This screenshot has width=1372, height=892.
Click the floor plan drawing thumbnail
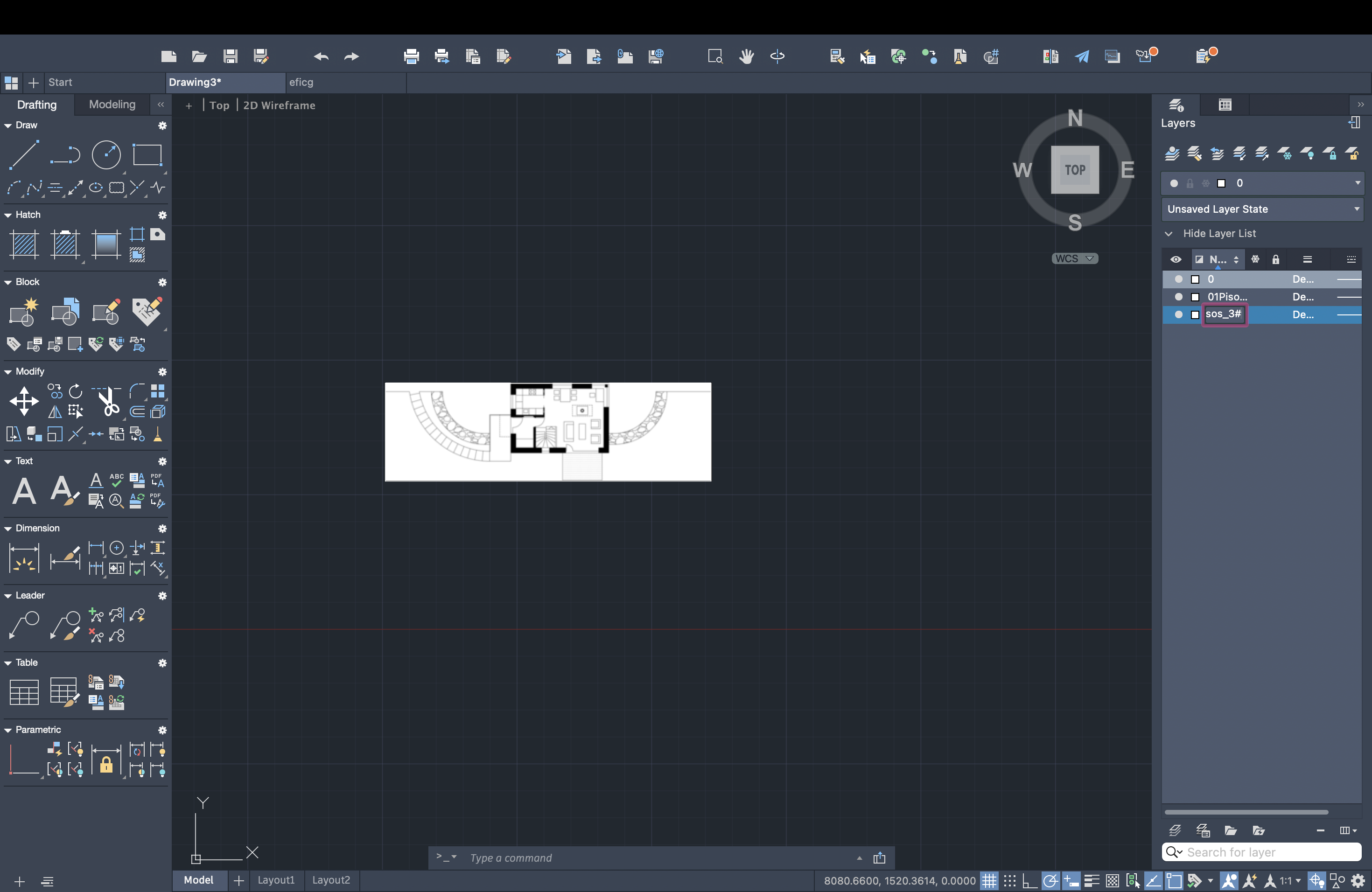[x=548, y=430]
